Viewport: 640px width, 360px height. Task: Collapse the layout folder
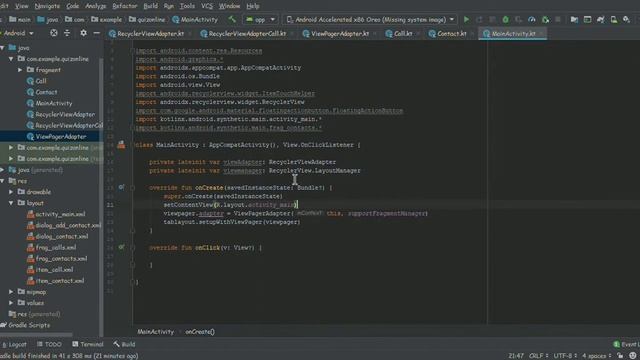pos(11,202)
